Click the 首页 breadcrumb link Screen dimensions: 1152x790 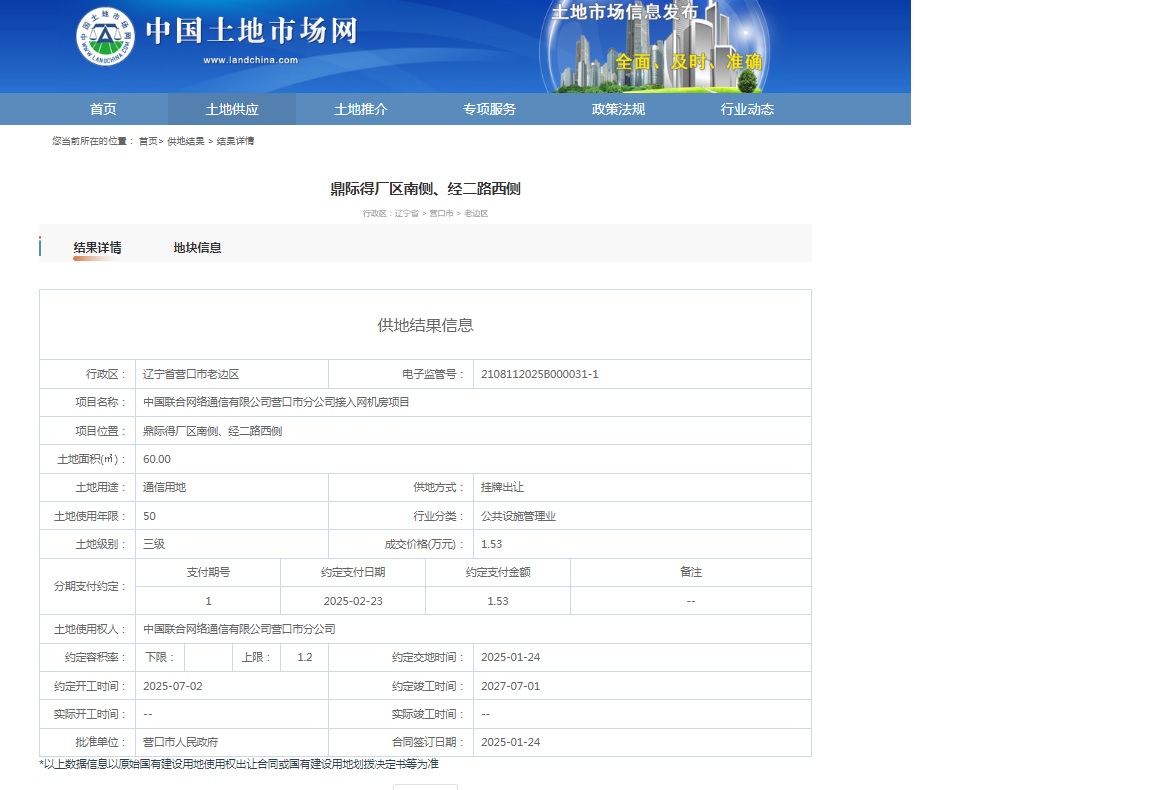[x=148, y=141]
